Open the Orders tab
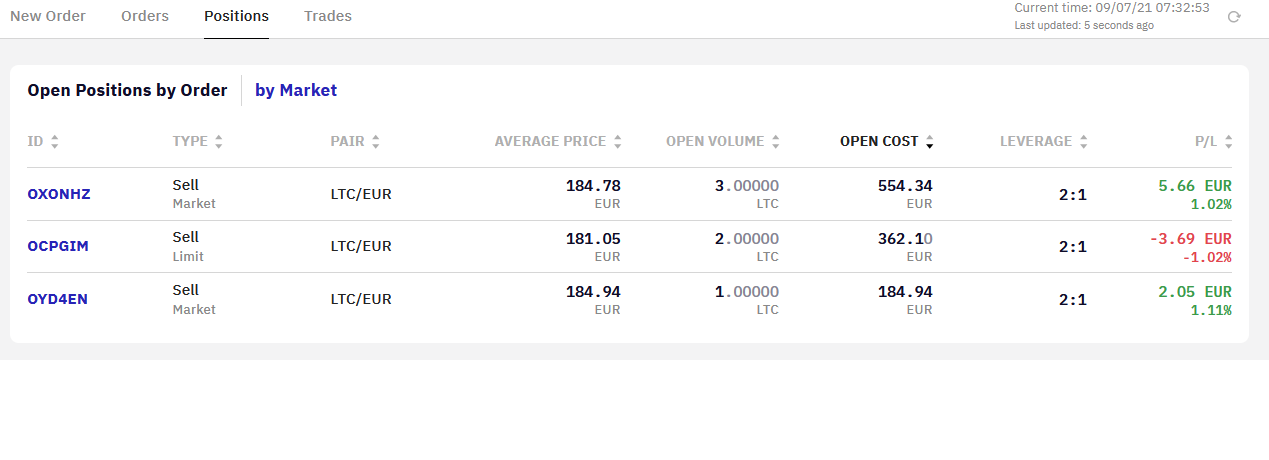 pyautogui.click(x=145, y=16)
